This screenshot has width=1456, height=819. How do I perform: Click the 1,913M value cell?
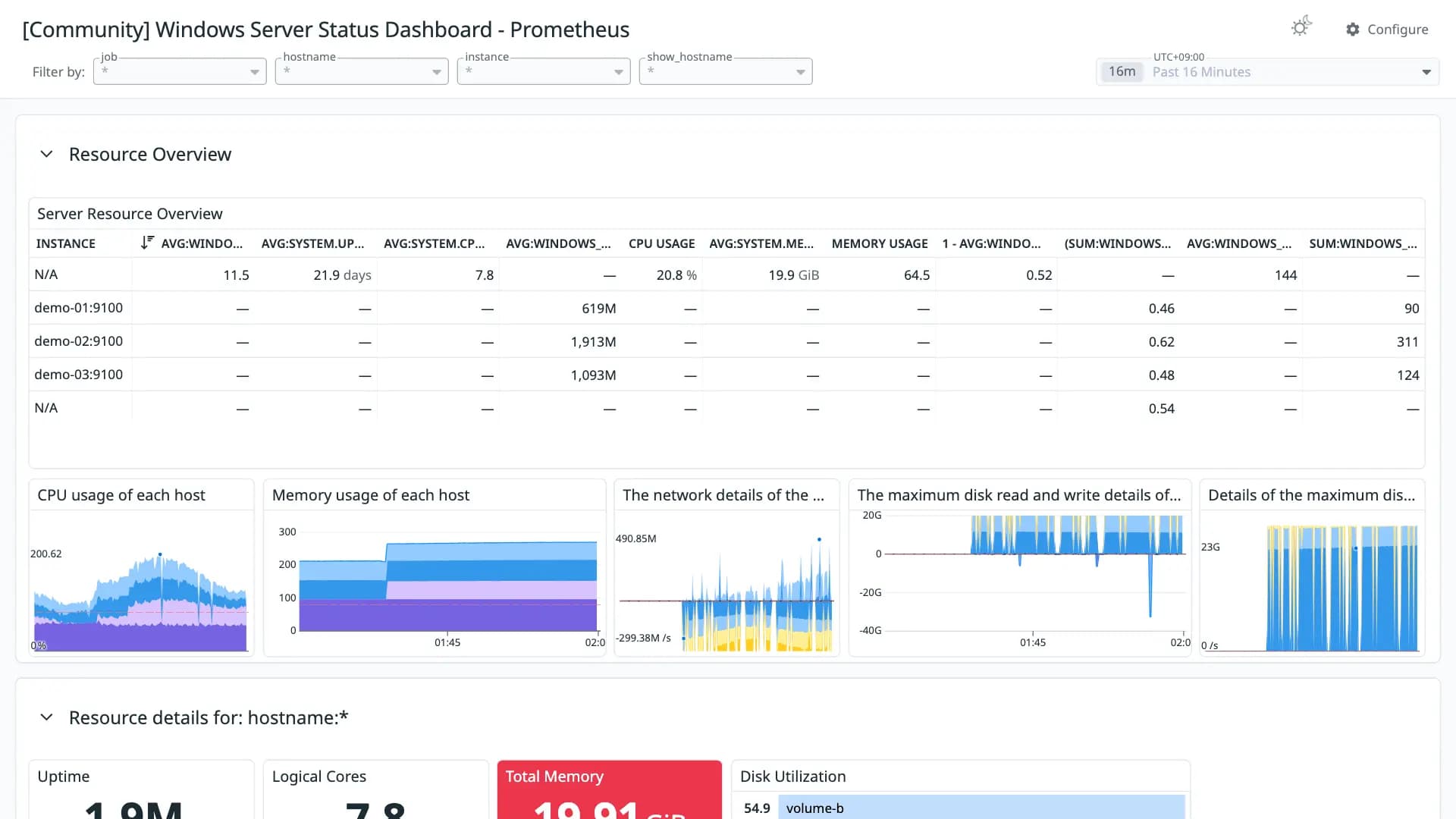593,341
